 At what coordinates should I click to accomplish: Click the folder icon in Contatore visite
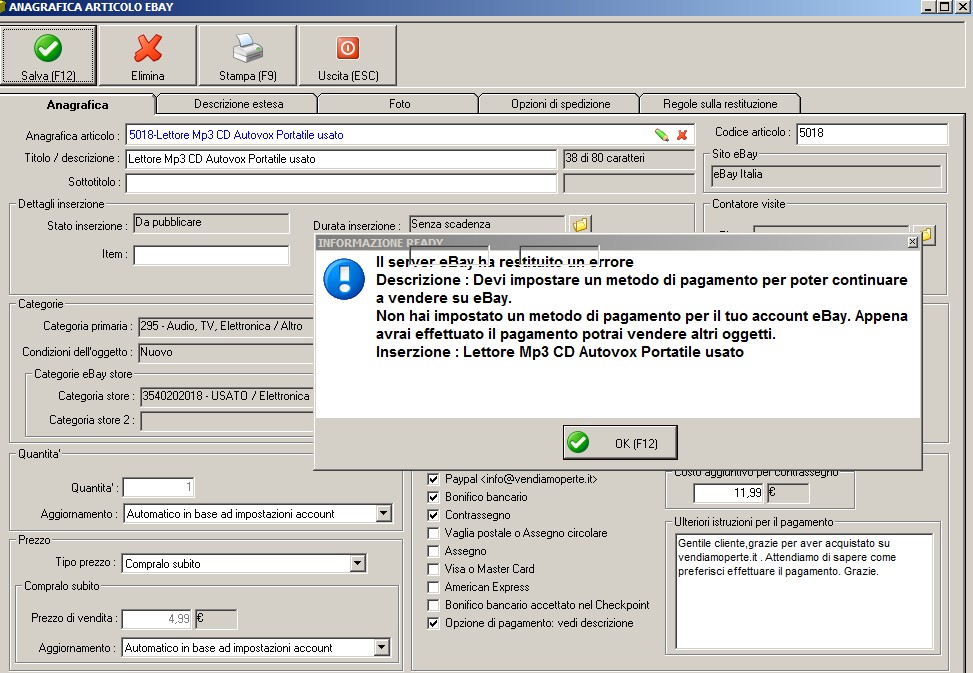point(927,234)
